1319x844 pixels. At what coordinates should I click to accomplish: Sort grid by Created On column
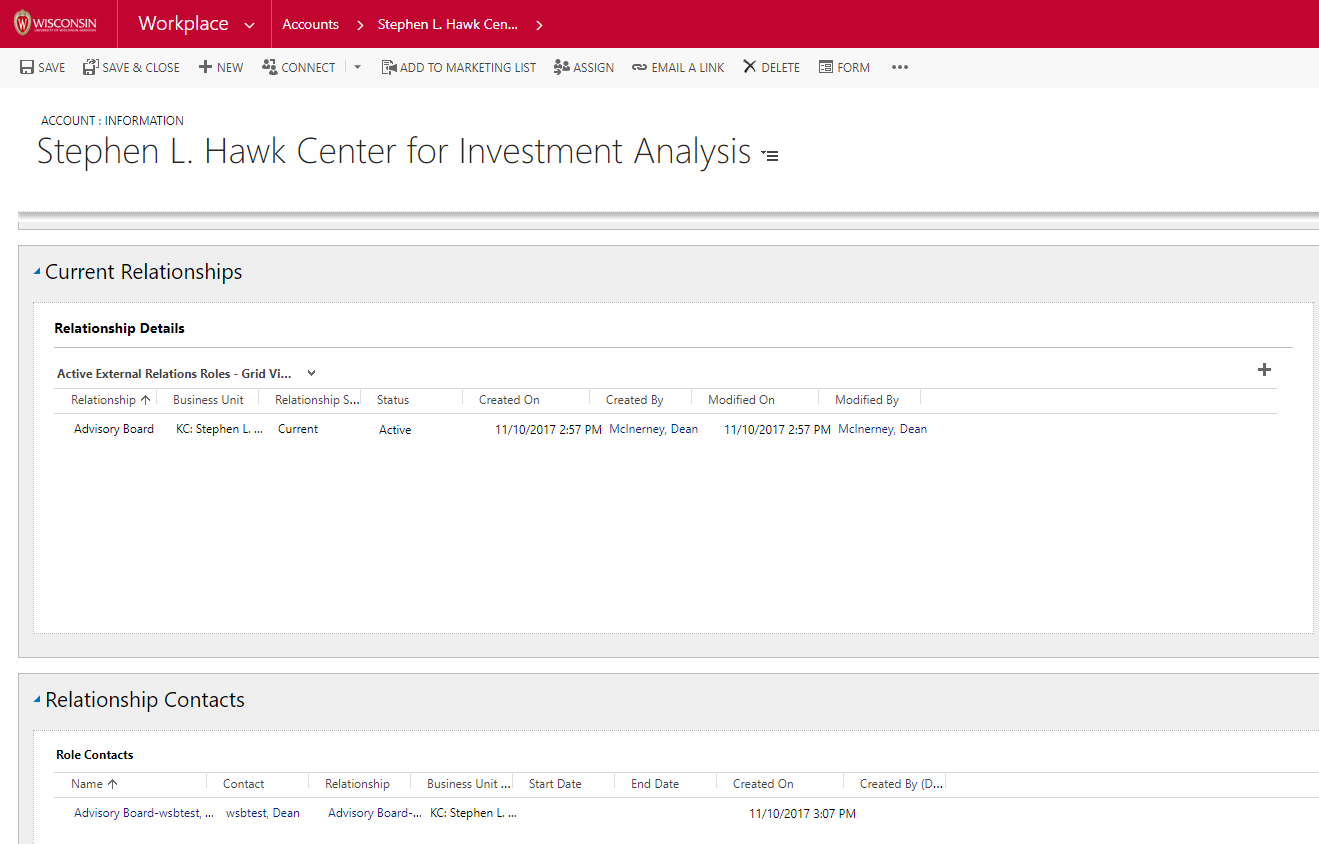click(x=509, y=400)
